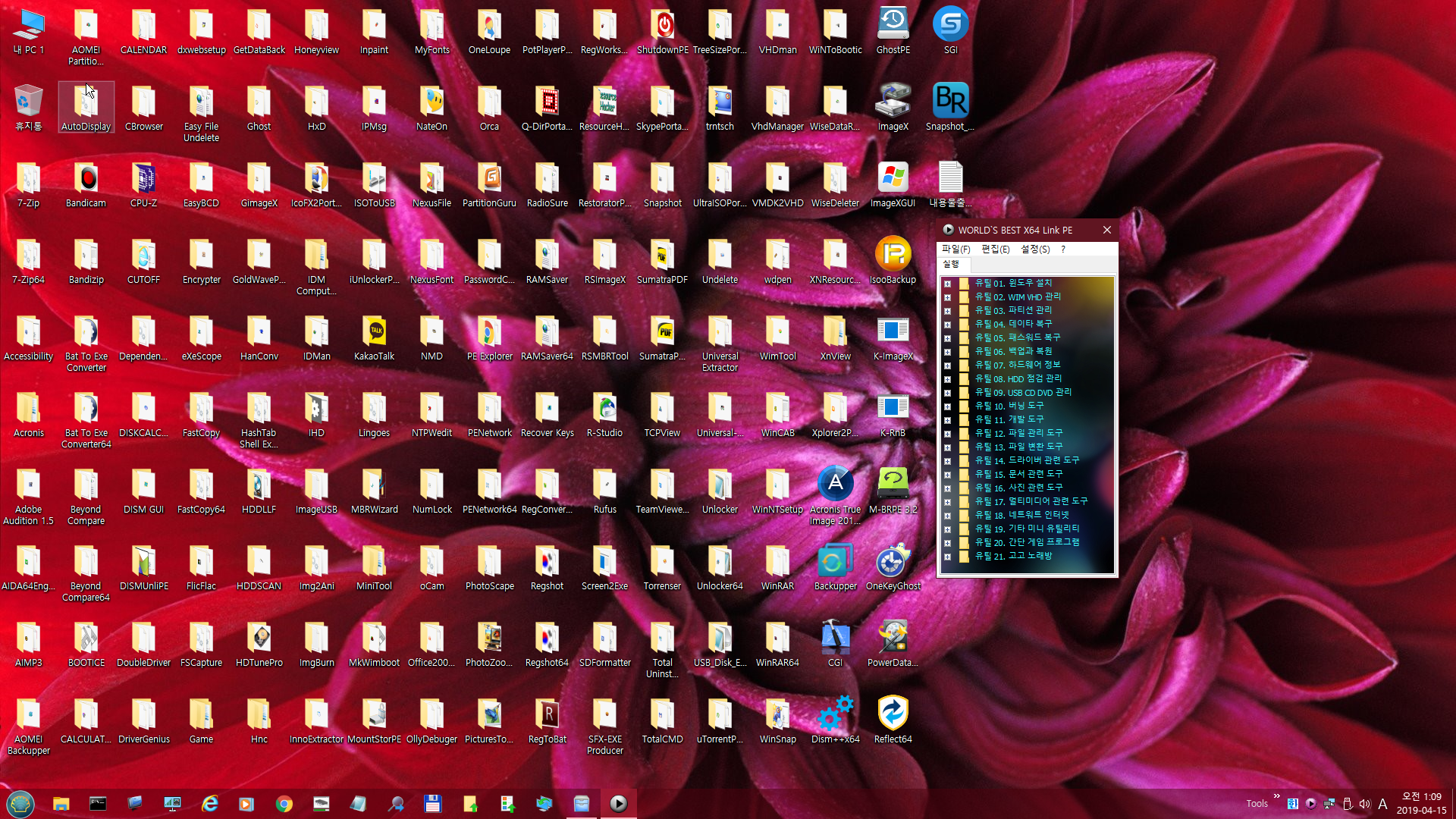The height and width of the screenshot is (819, 1456).
Task: Open the 편집(E) menu in Link PE
Action: pos(995,249)
